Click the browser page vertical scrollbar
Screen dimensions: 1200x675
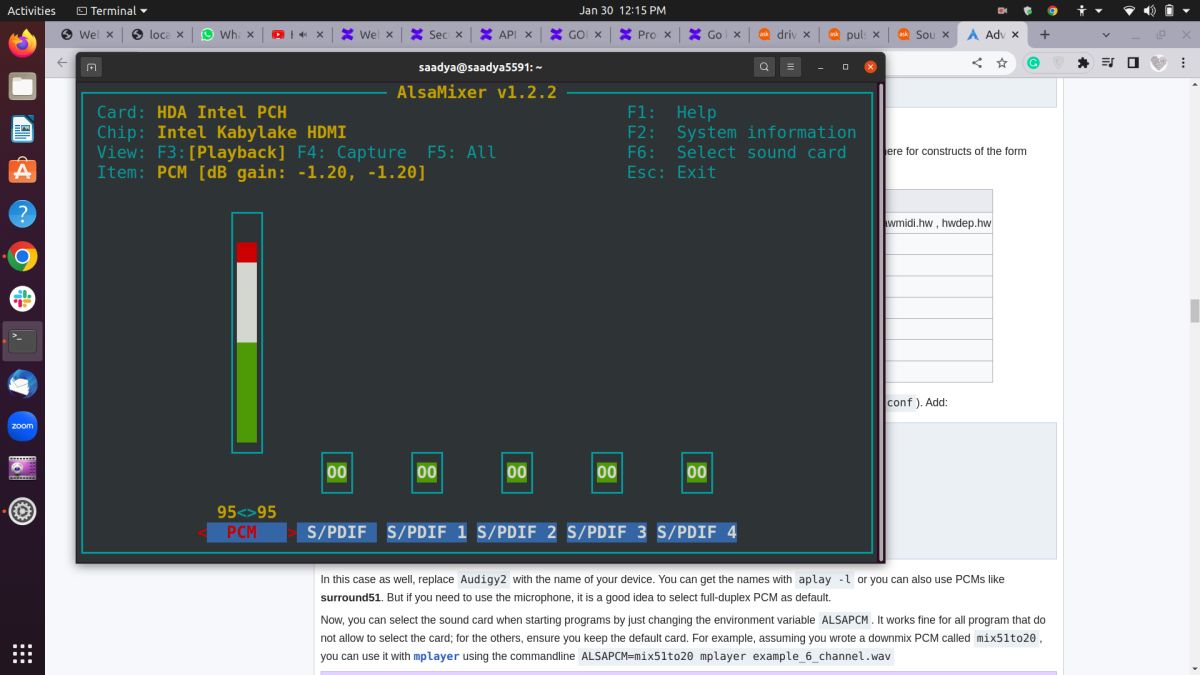coord(1194,310)
